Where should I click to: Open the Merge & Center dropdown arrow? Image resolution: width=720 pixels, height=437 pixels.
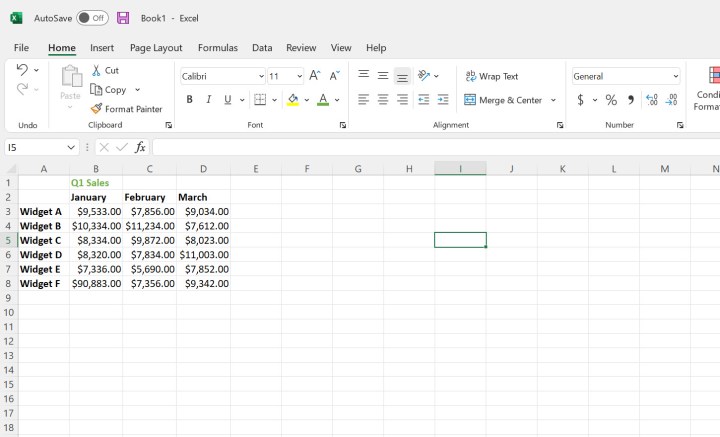coord(553,100)
